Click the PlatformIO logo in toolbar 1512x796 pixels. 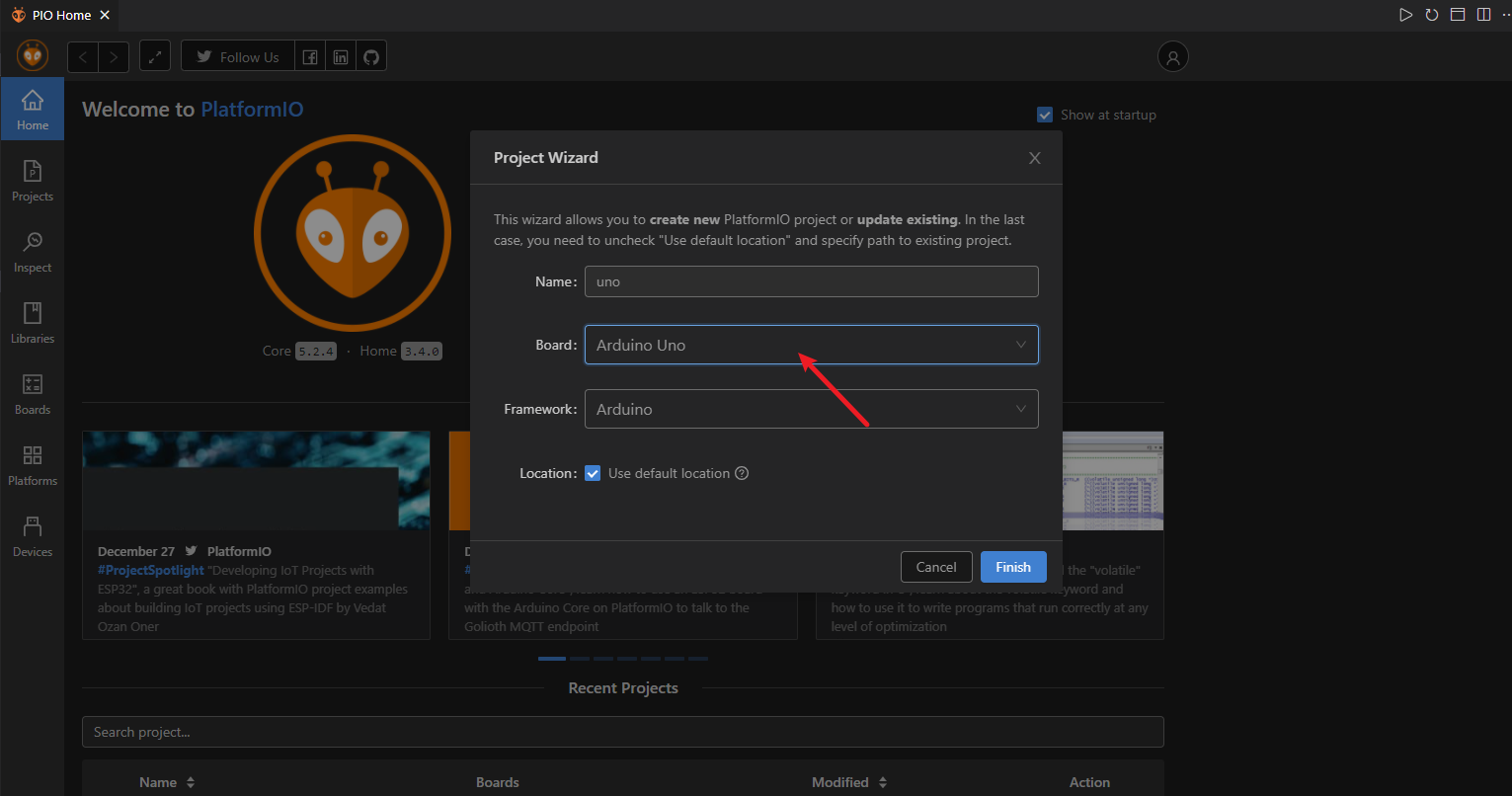click(33, 56)
